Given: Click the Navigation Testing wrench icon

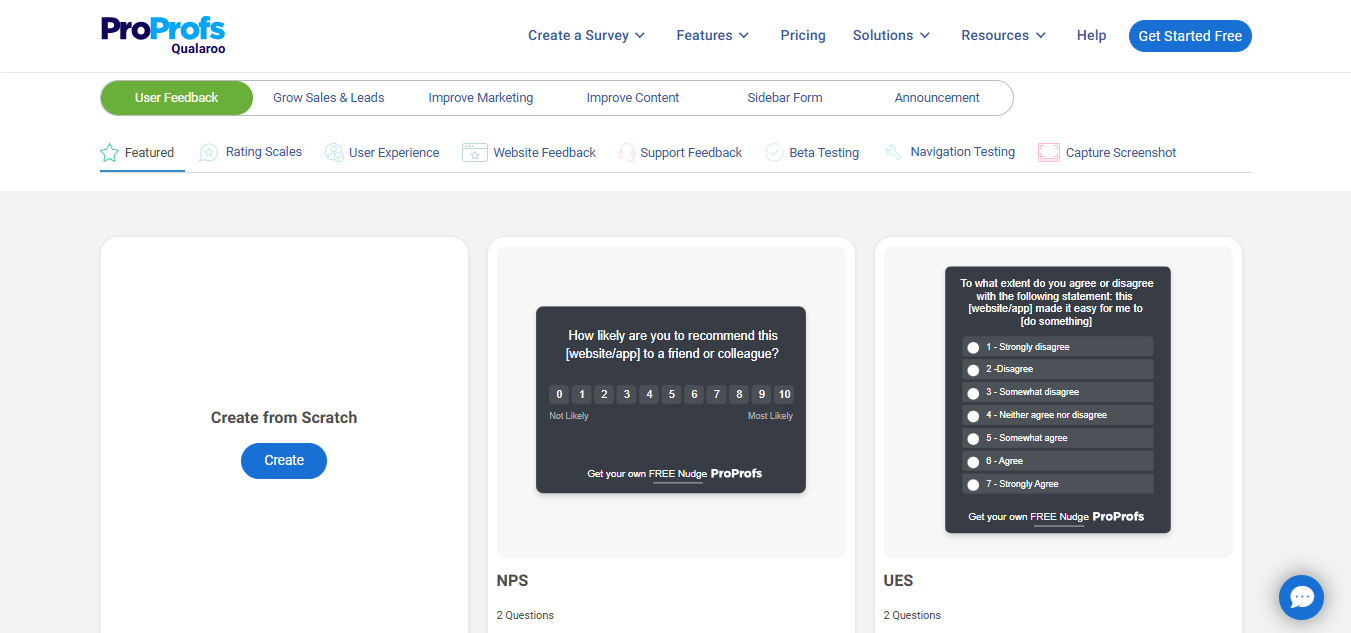Looking at the screenshot, I should (894, 153).
